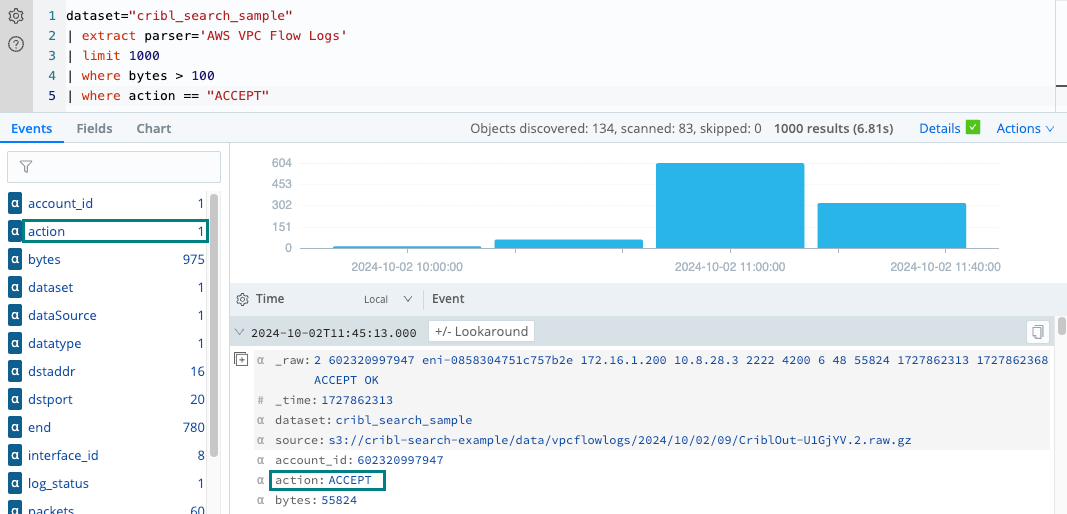Switch to the Fields tab
This screenshot has width=1067, height=514.
click(94, 128)
